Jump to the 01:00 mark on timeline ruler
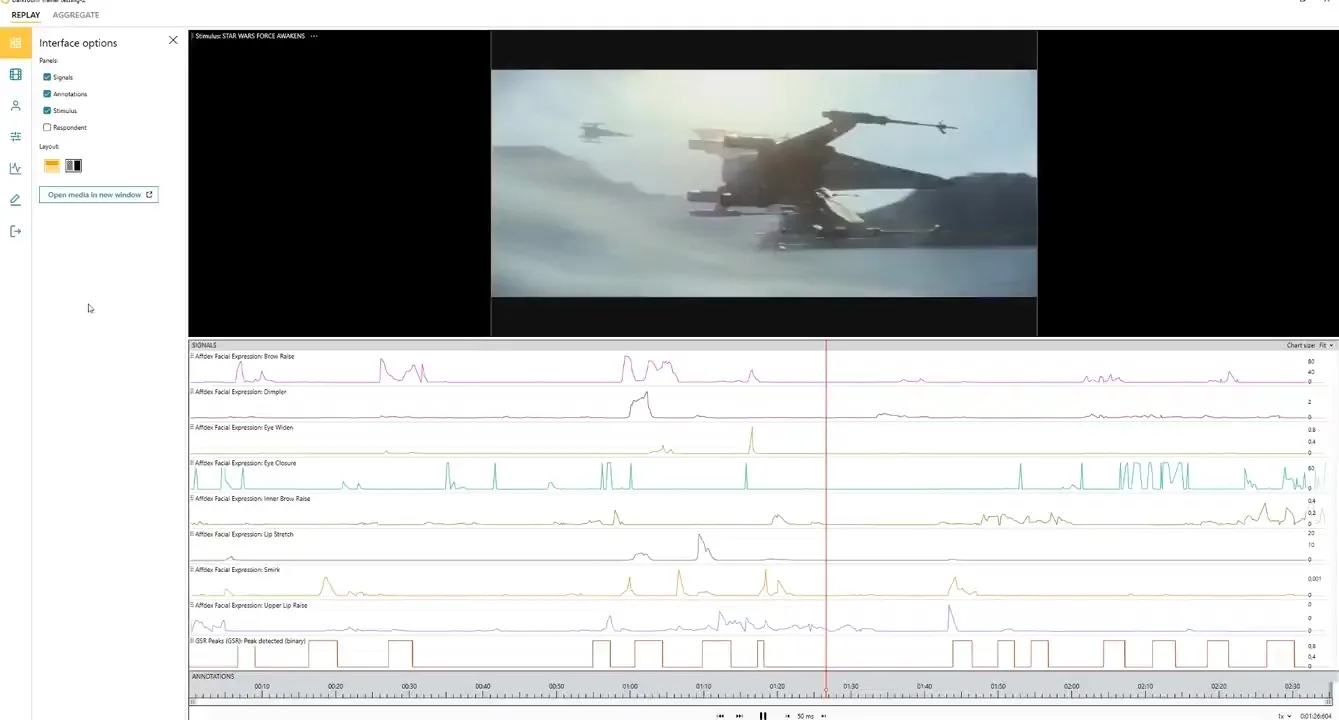1339x720 pixels. [630, 686]
